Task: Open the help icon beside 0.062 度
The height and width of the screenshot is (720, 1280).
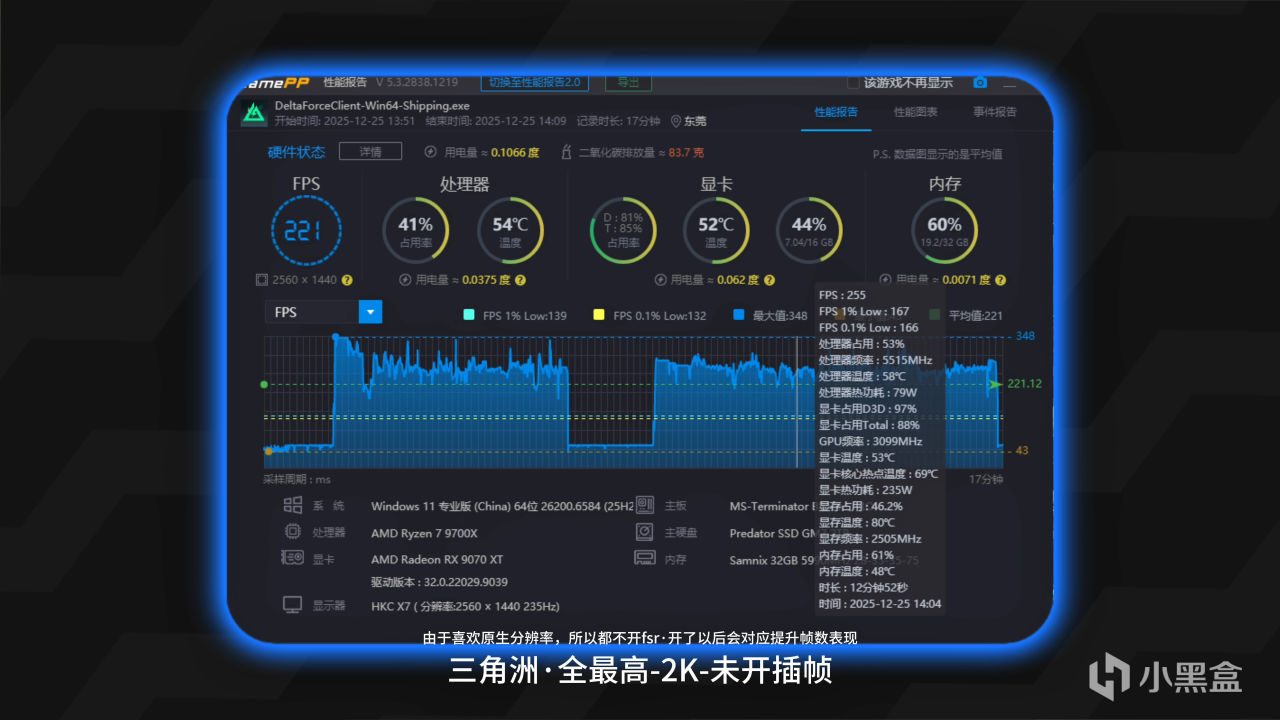Action: tap(768, 280)
